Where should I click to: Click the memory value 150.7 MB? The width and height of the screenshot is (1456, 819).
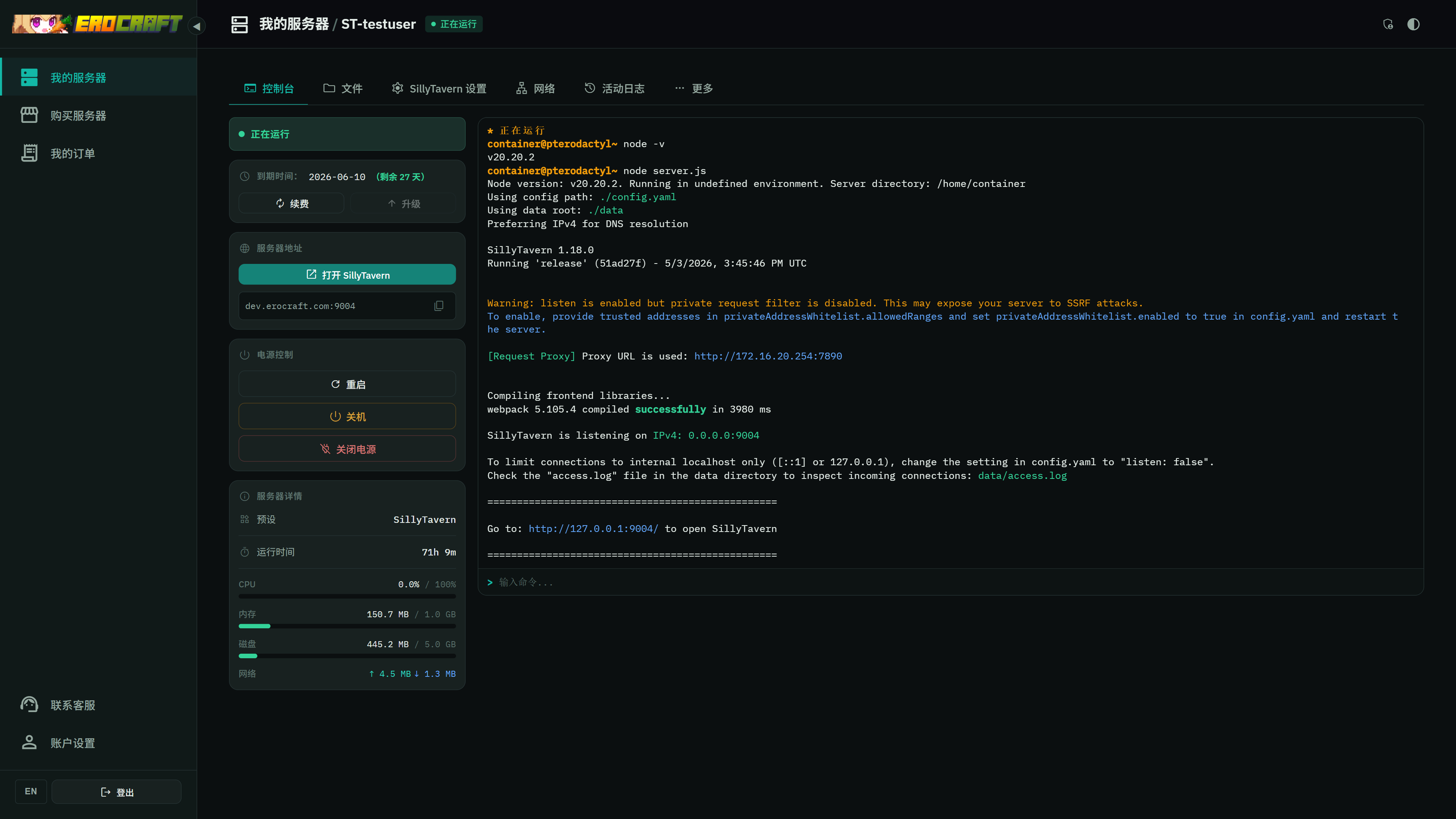point(388,614)
